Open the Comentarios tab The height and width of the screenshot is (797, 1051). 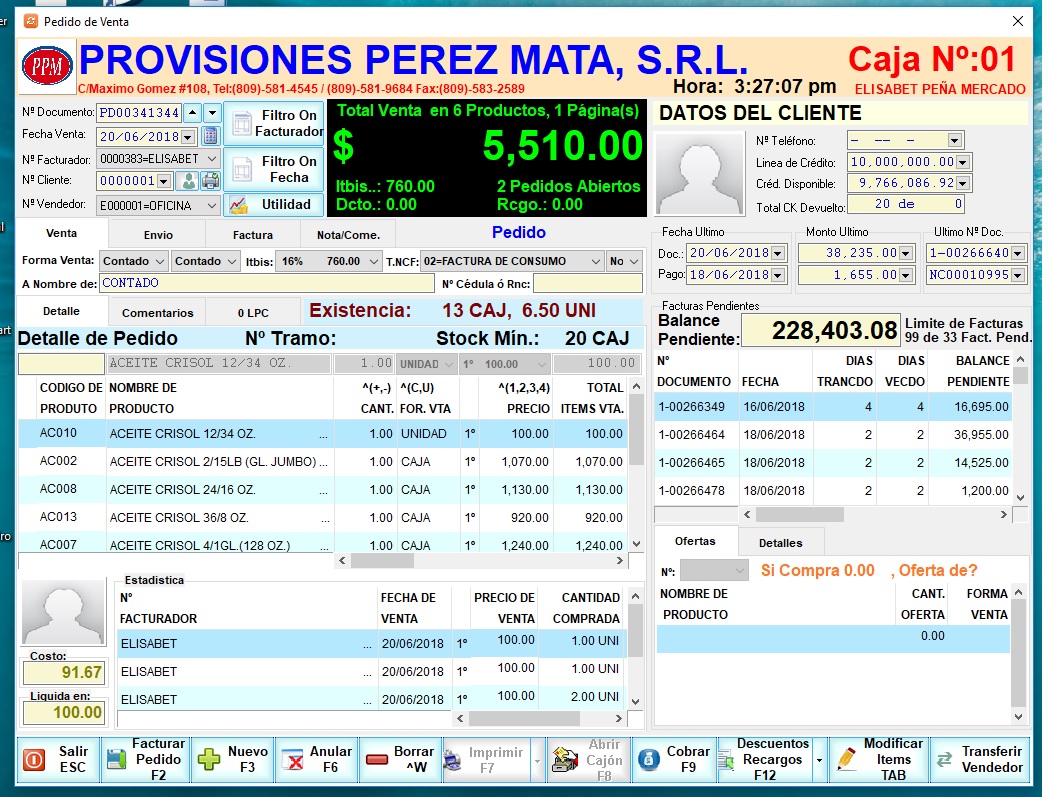click(158, 313)
